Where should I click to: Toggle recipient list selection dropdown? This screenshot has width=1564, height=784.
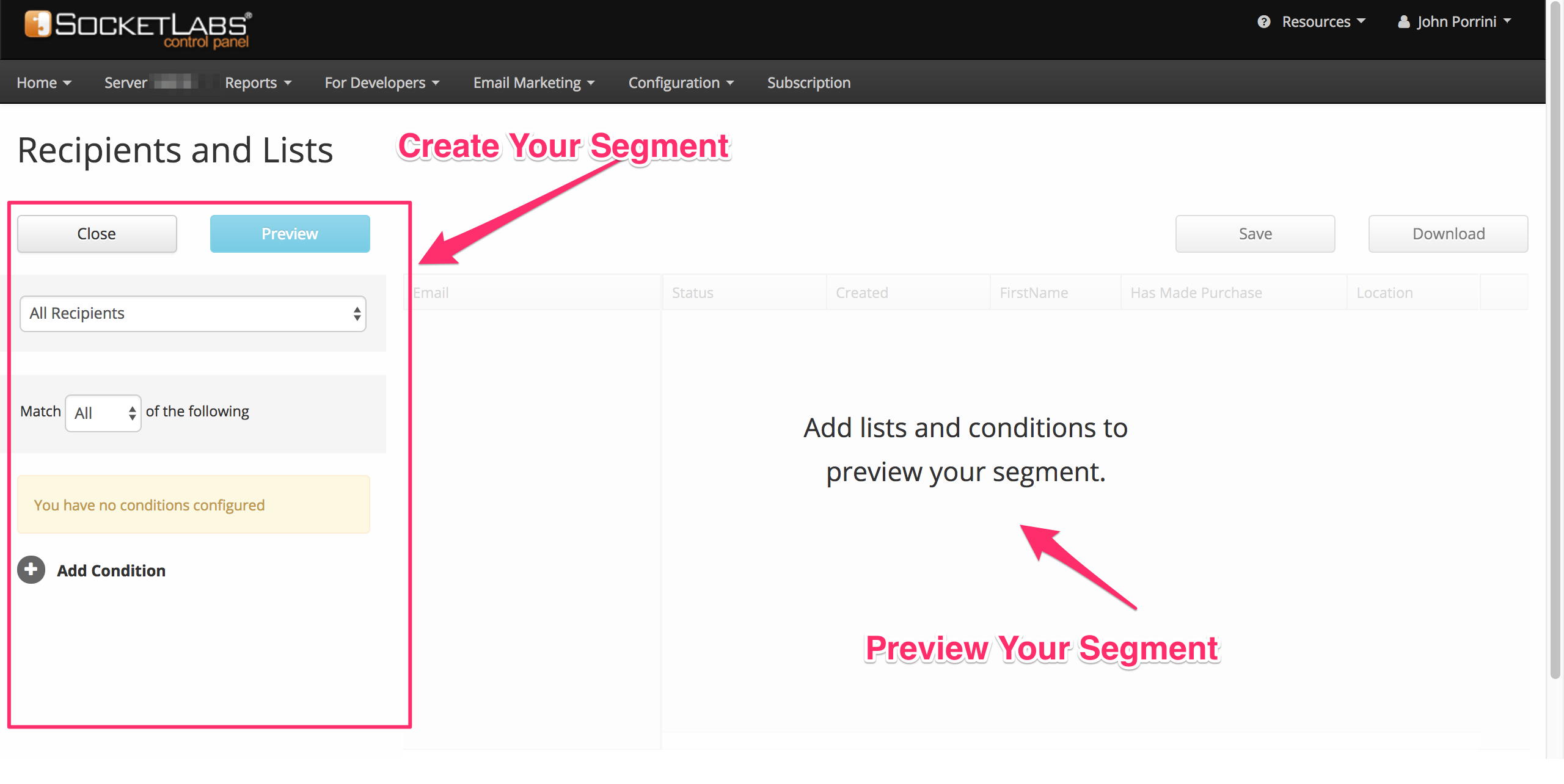coord(192,313)
